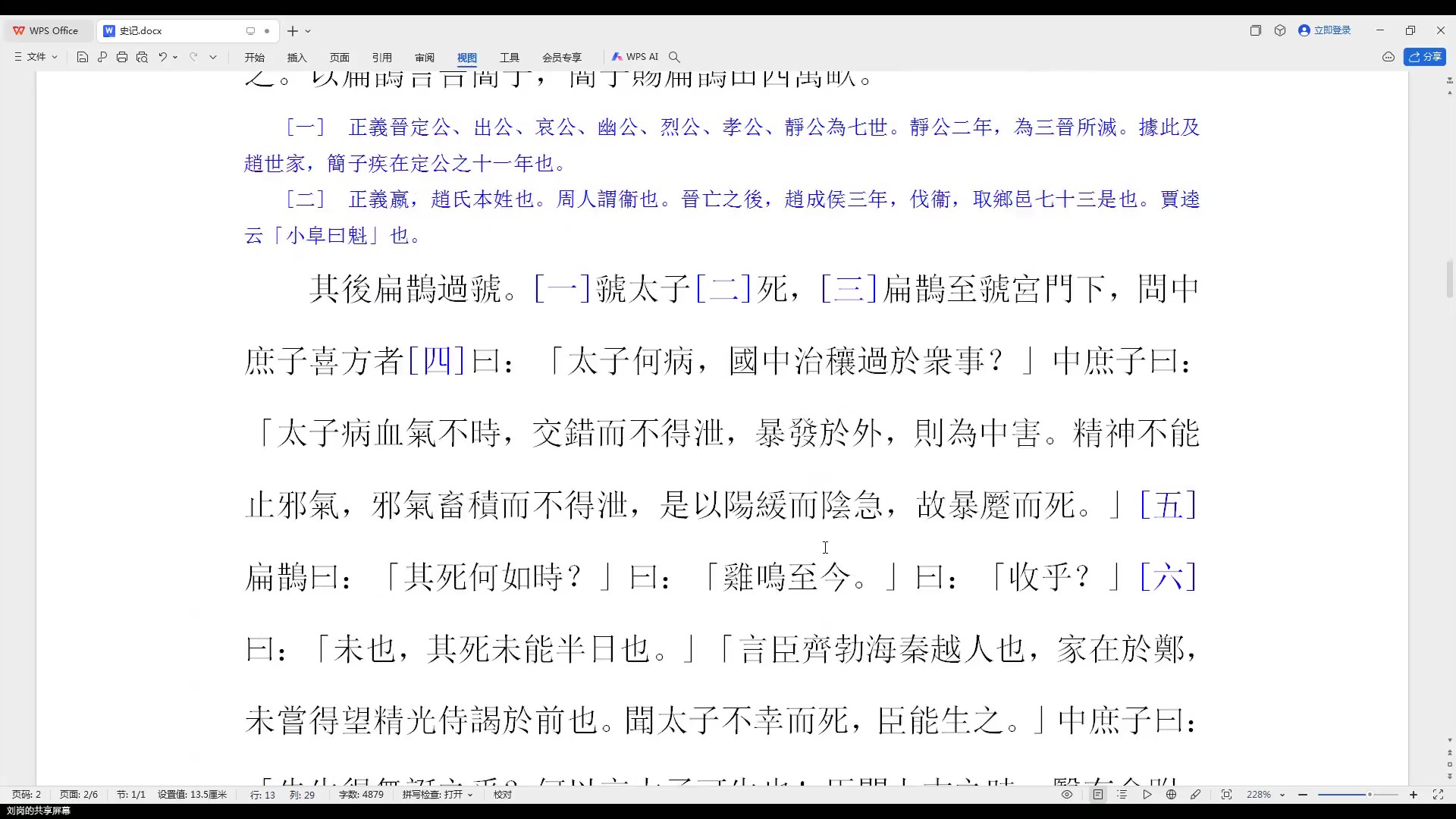Open the 会员专享 ribbon tab

562,58
